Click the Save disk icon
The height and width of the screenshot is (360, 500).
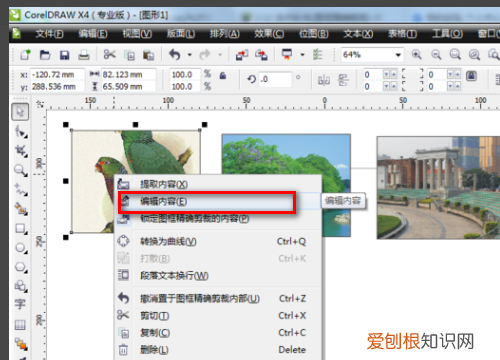64,55
